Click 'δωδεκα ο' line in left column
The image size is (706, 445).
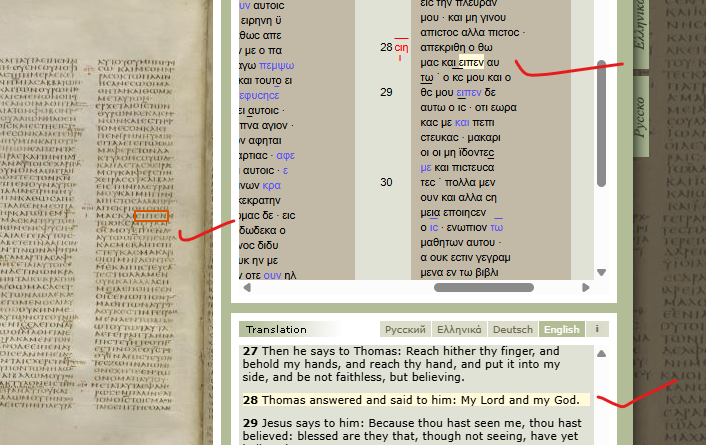[262, 231]
